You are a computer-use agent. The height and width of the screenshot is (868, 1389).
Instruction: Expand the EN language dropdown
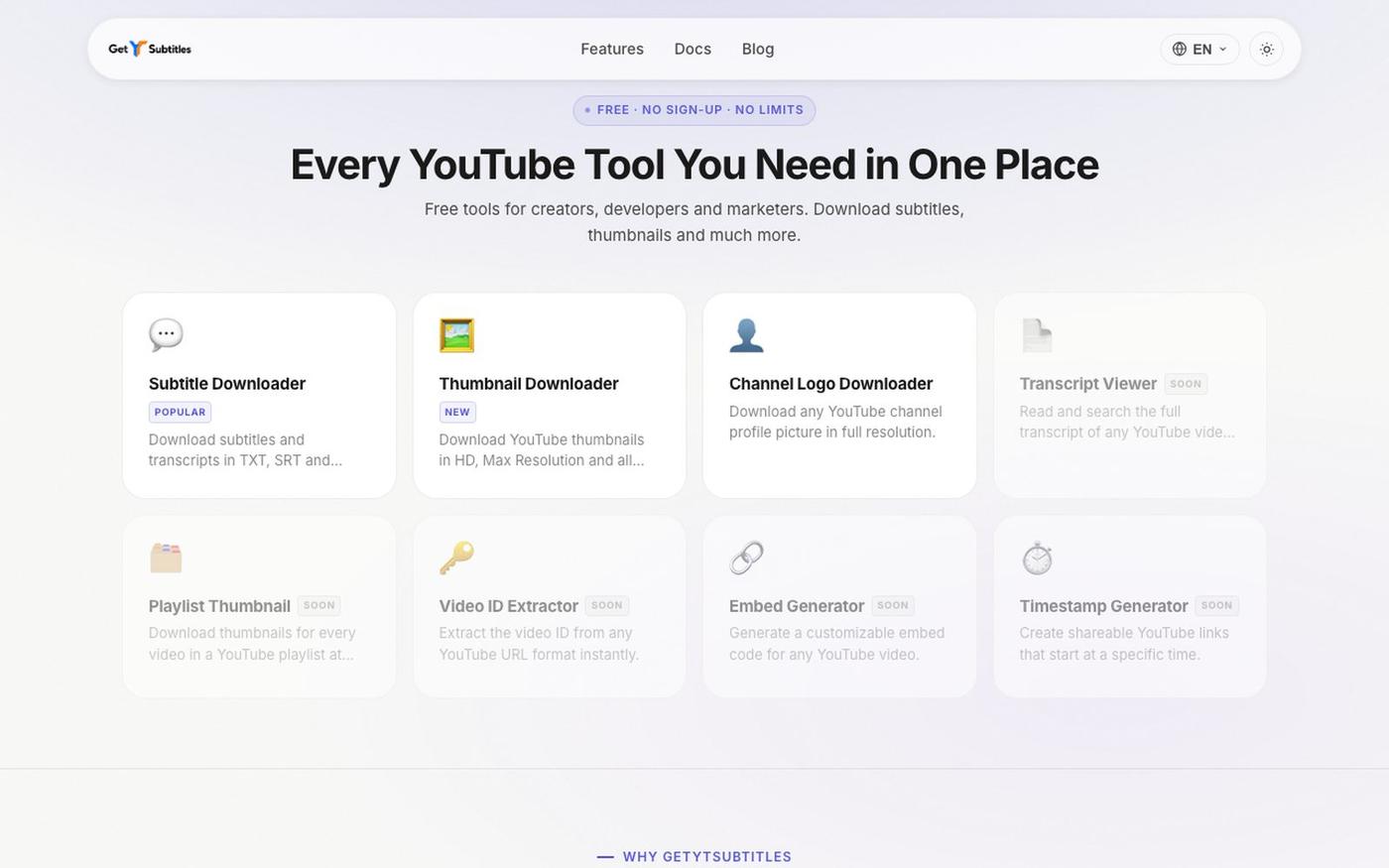[1200, 49]
